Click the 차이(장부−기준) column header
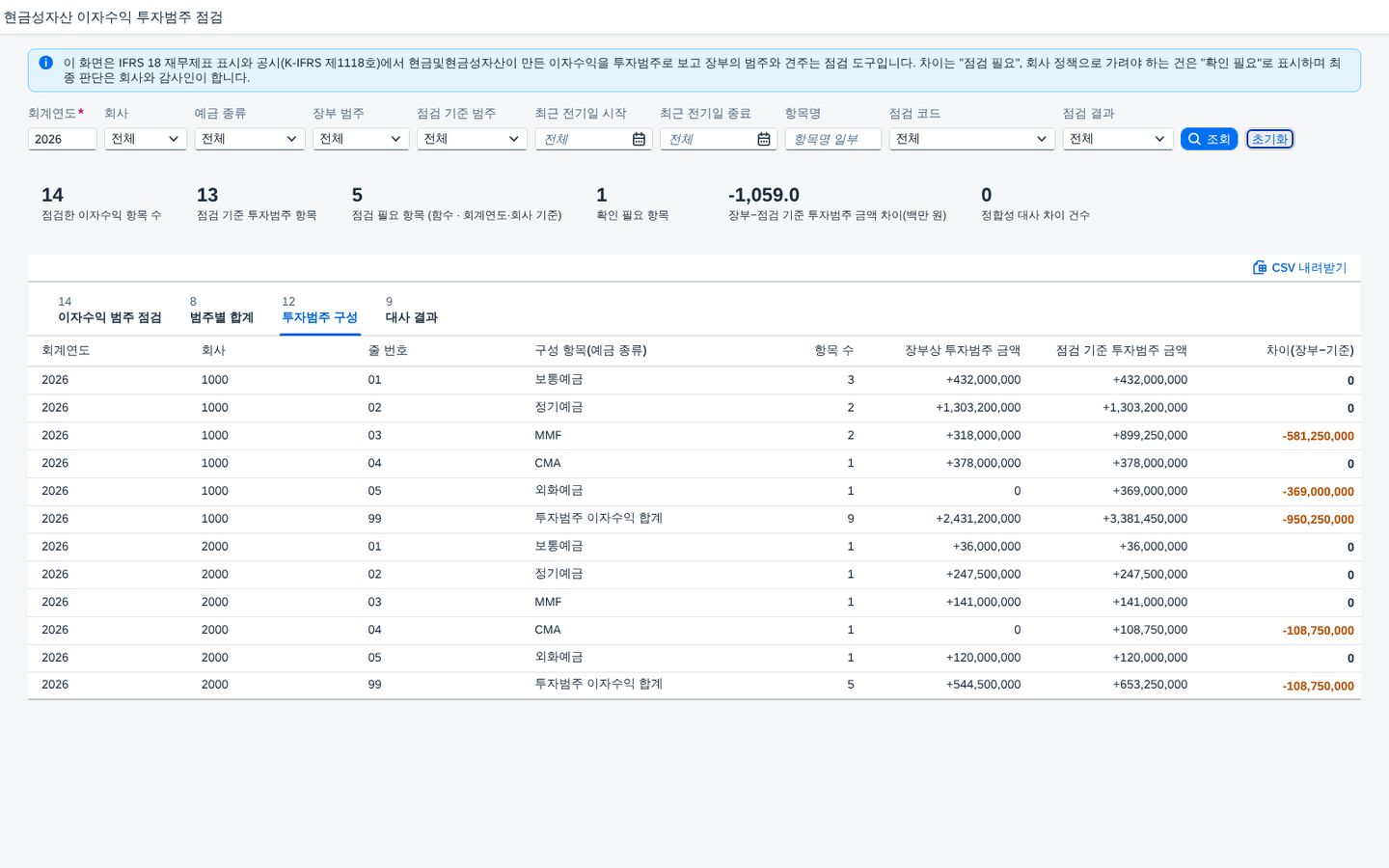Screen dimensions: 1389x868 tap(1310, 350)
